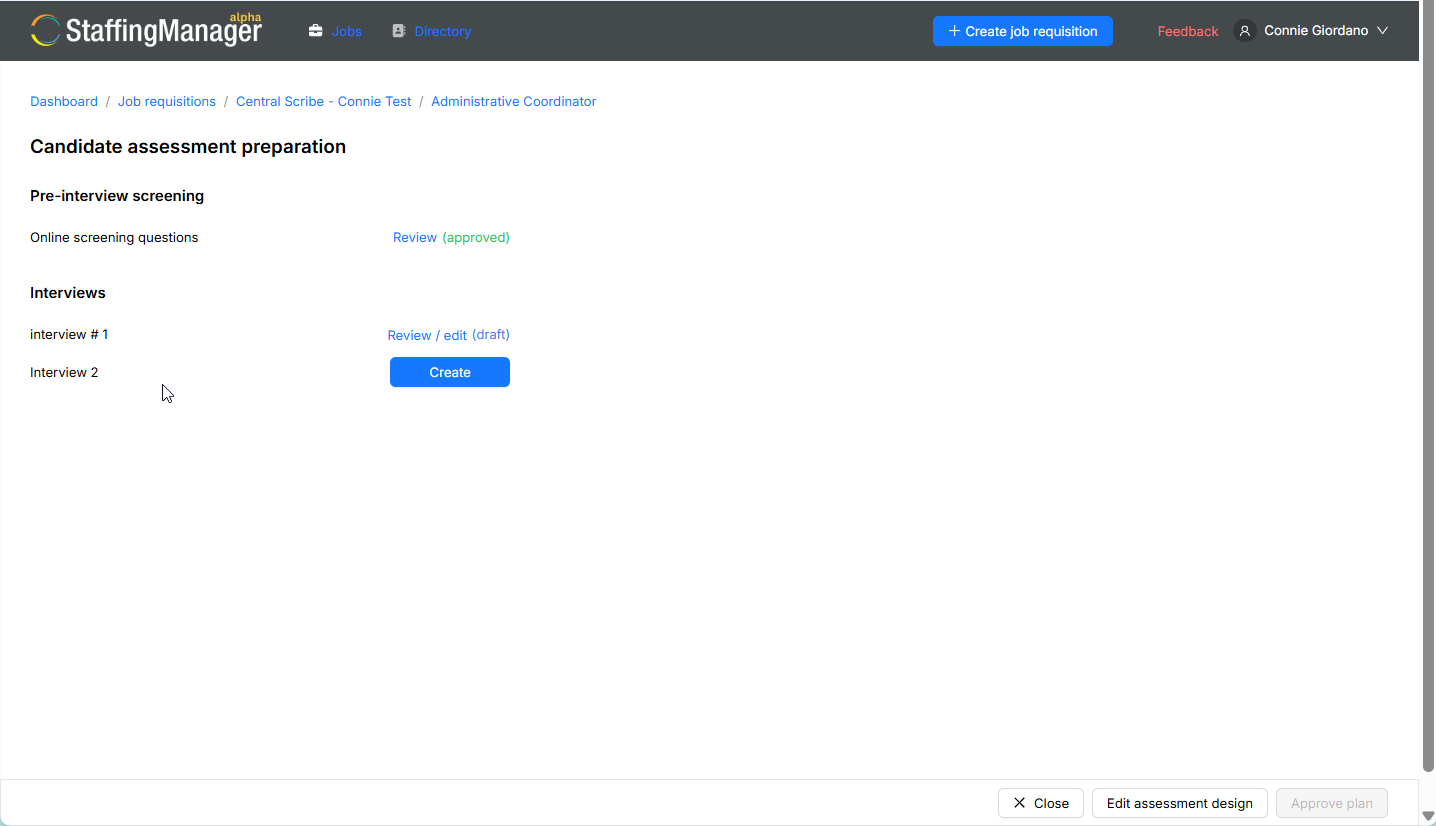Click the 'Interviews' section heading
Image resolution: width=1436 pixels, height=826 pixels.
coord(68,293)
